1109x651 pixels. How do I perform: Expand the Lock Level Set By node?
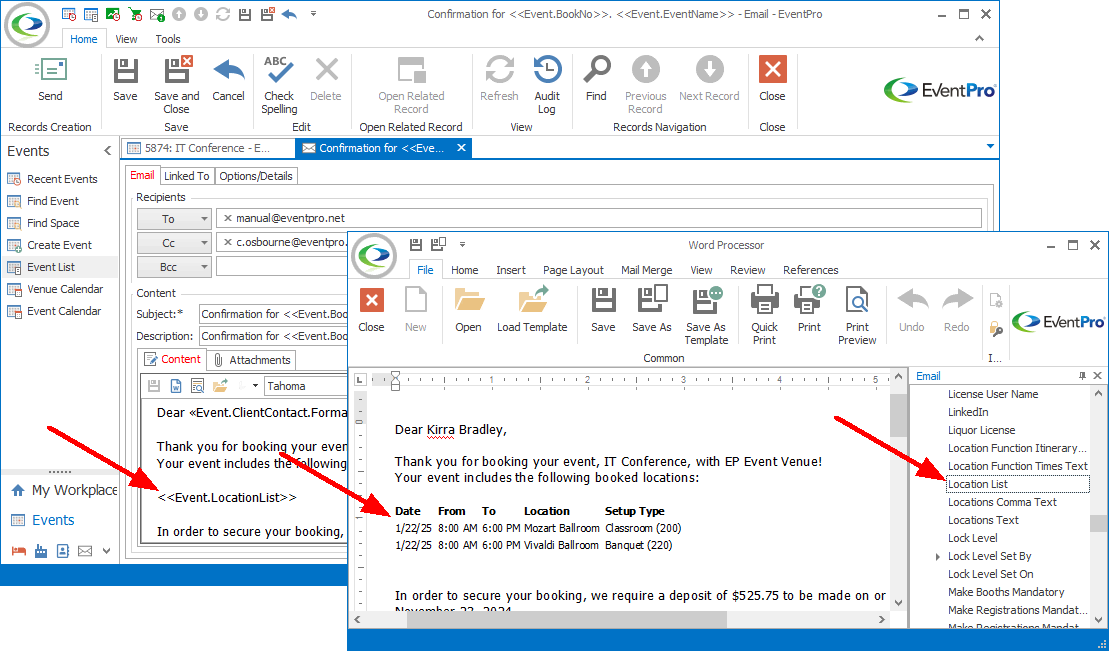click(x=938, y=557)
